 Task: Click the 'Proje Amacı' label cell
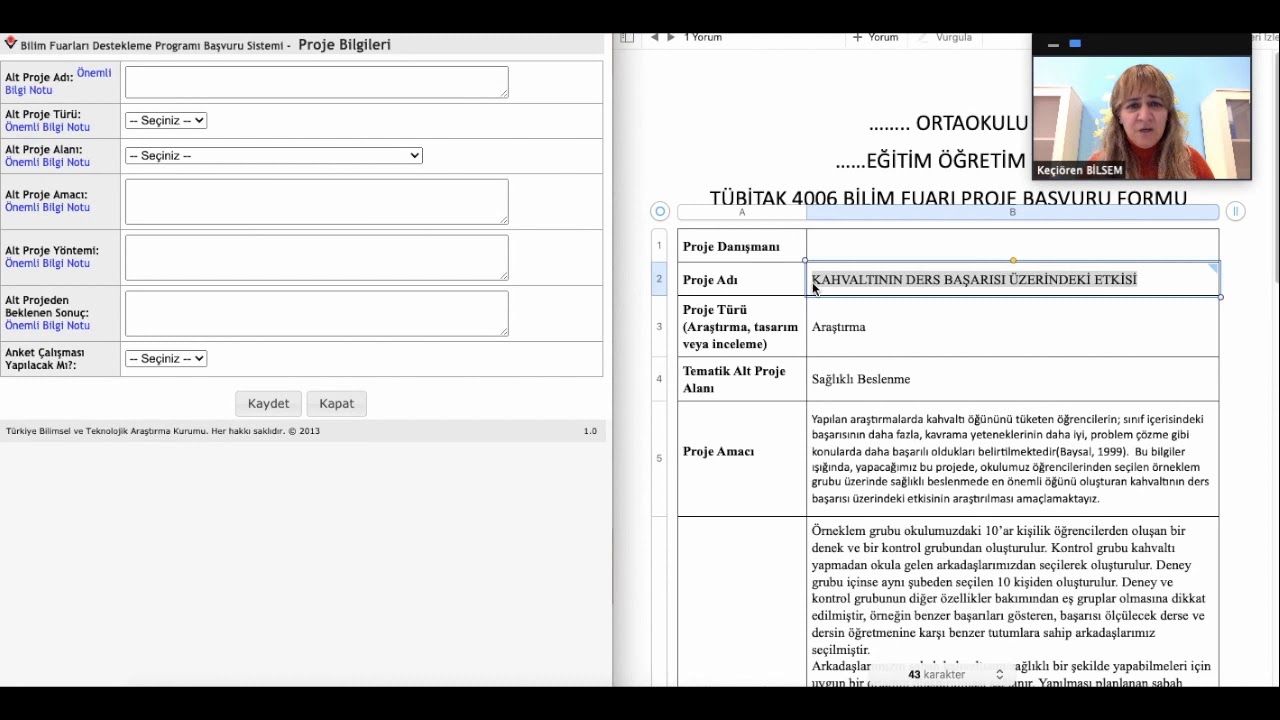[x=742, y=458]
